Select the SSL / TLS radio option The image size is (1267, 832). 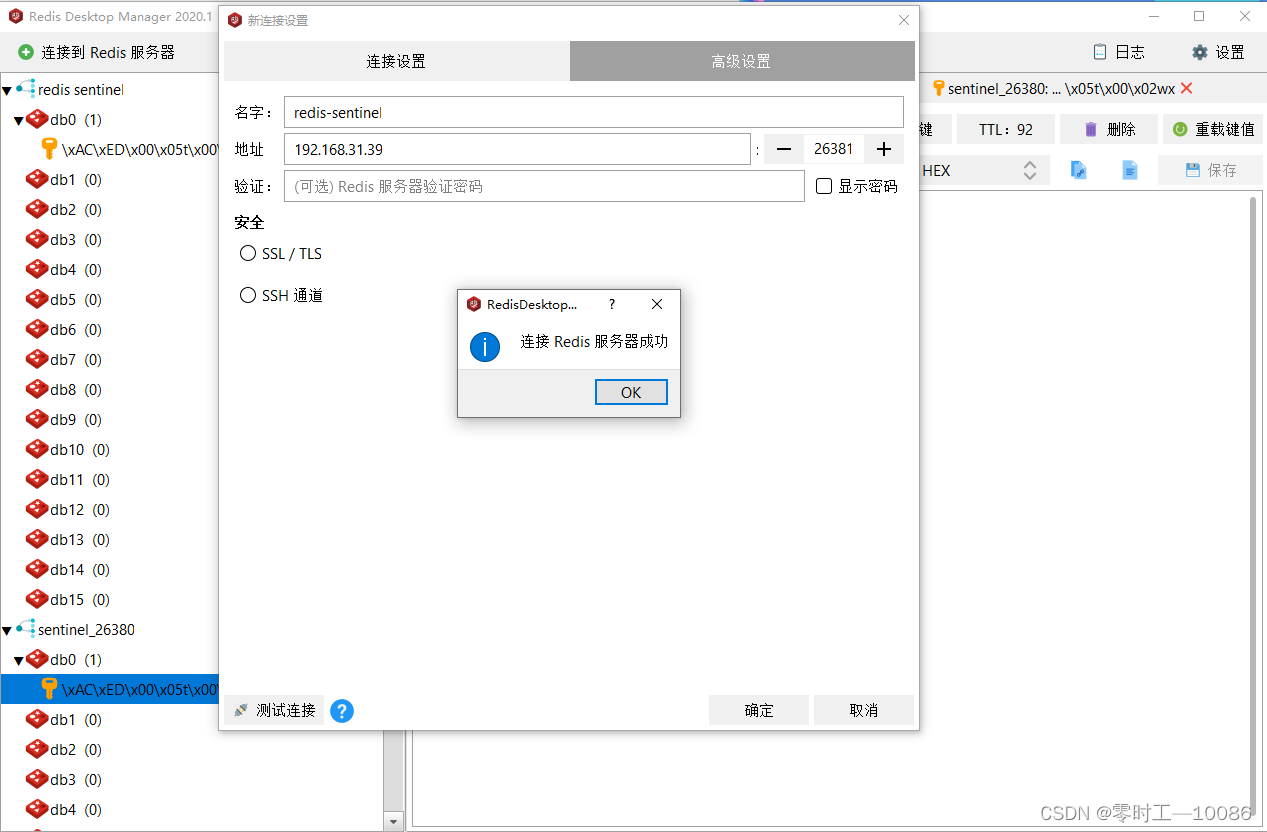(x=248, y=254)
